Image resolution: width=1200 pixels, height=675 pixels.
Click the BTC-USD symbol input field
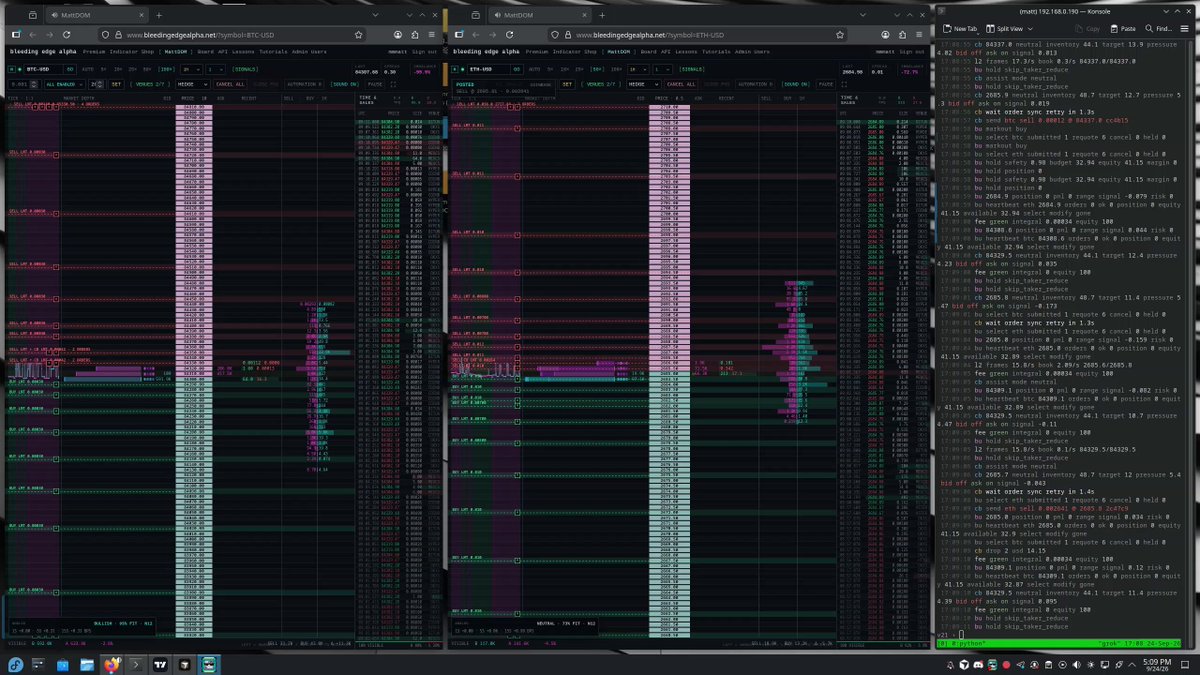point(42,69)
